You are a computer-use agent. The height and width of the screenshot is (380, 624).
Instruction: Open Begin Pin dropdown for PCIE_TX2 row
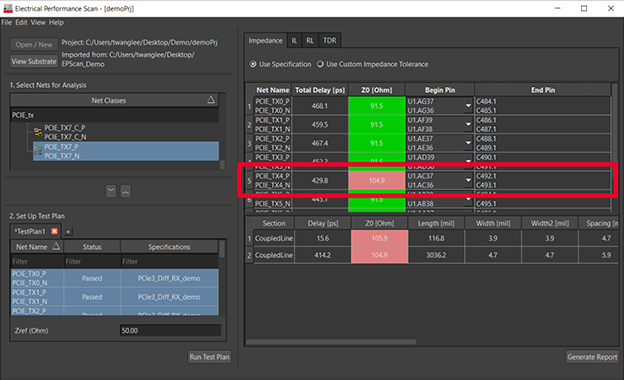[468, 143]
